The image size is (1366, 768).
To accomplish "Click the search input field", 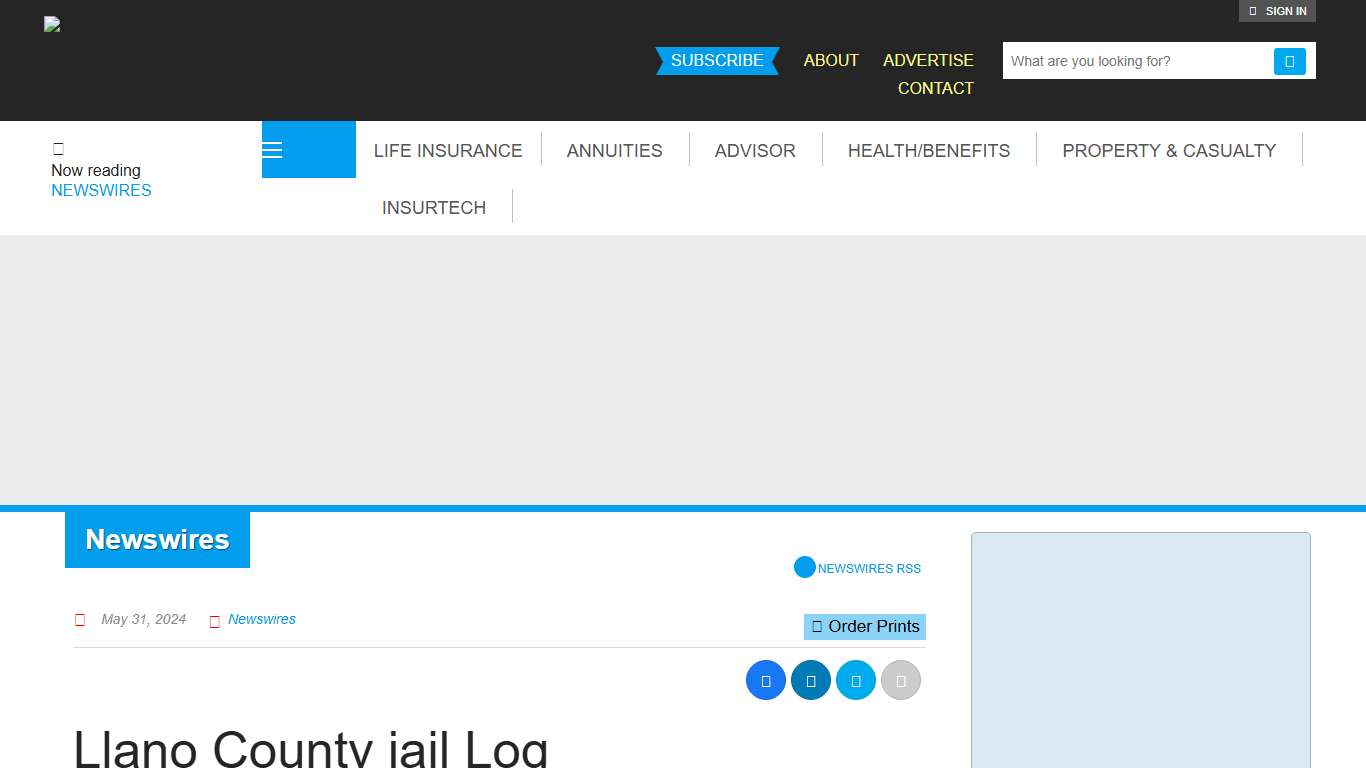I will click(1130, 61).
